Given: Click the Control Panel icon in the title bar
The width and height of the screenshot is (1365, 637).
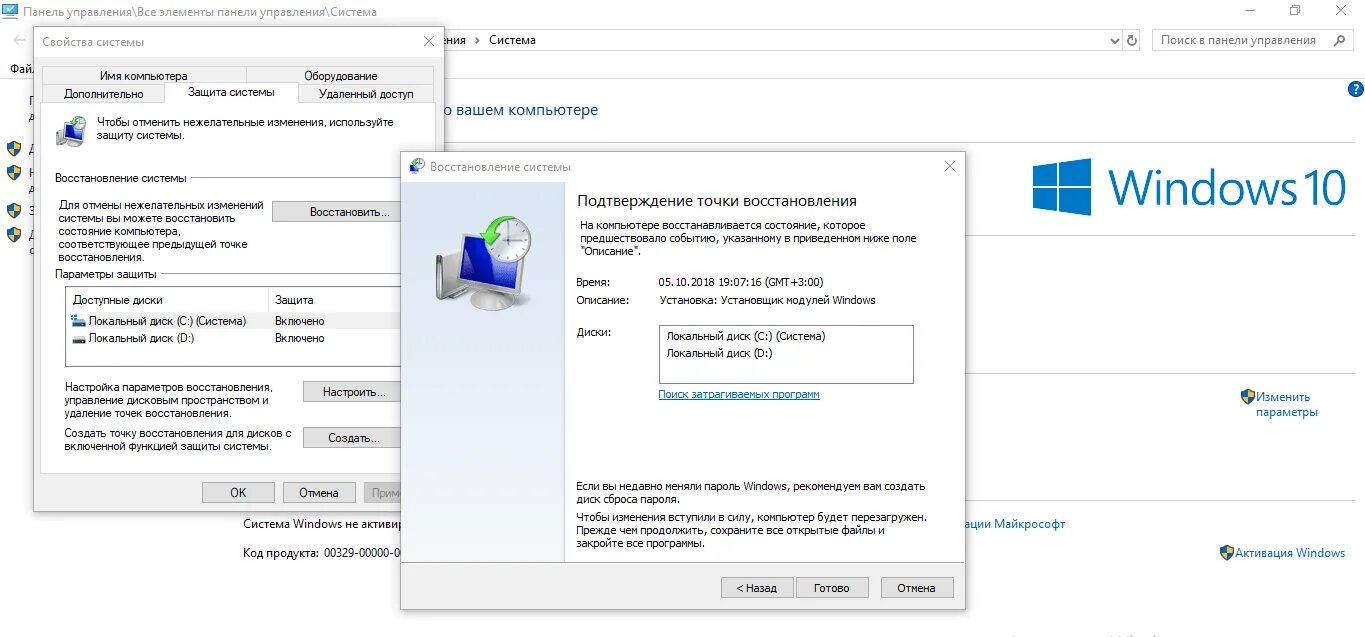Looking at the screenshot, I should (x=10, y=11).
